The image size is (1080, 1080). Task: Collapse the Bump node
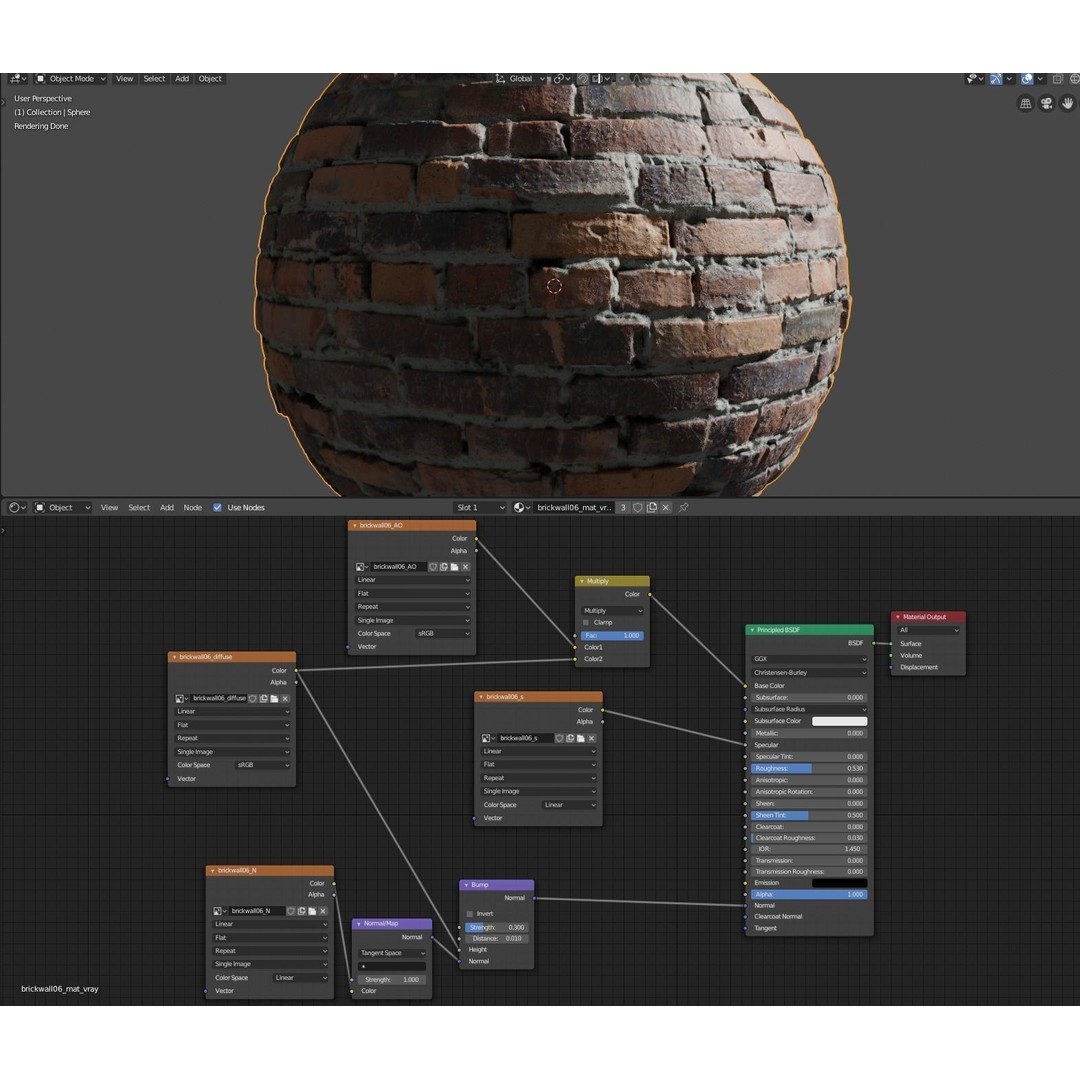pos(466,885)
